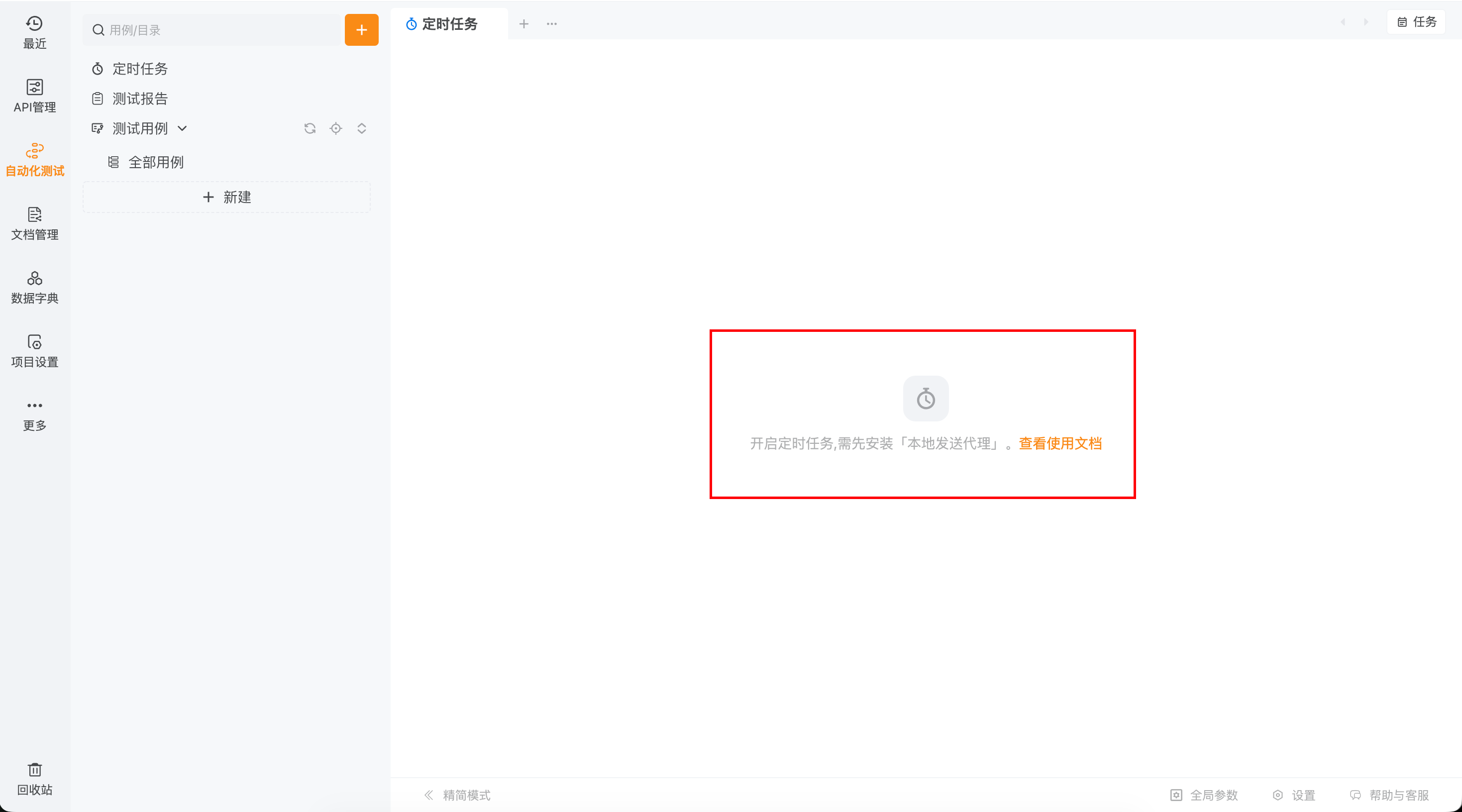Screen dimensions: 1462x812
Task: Add a new tab with plus icon
Action: tap(524, 24)
